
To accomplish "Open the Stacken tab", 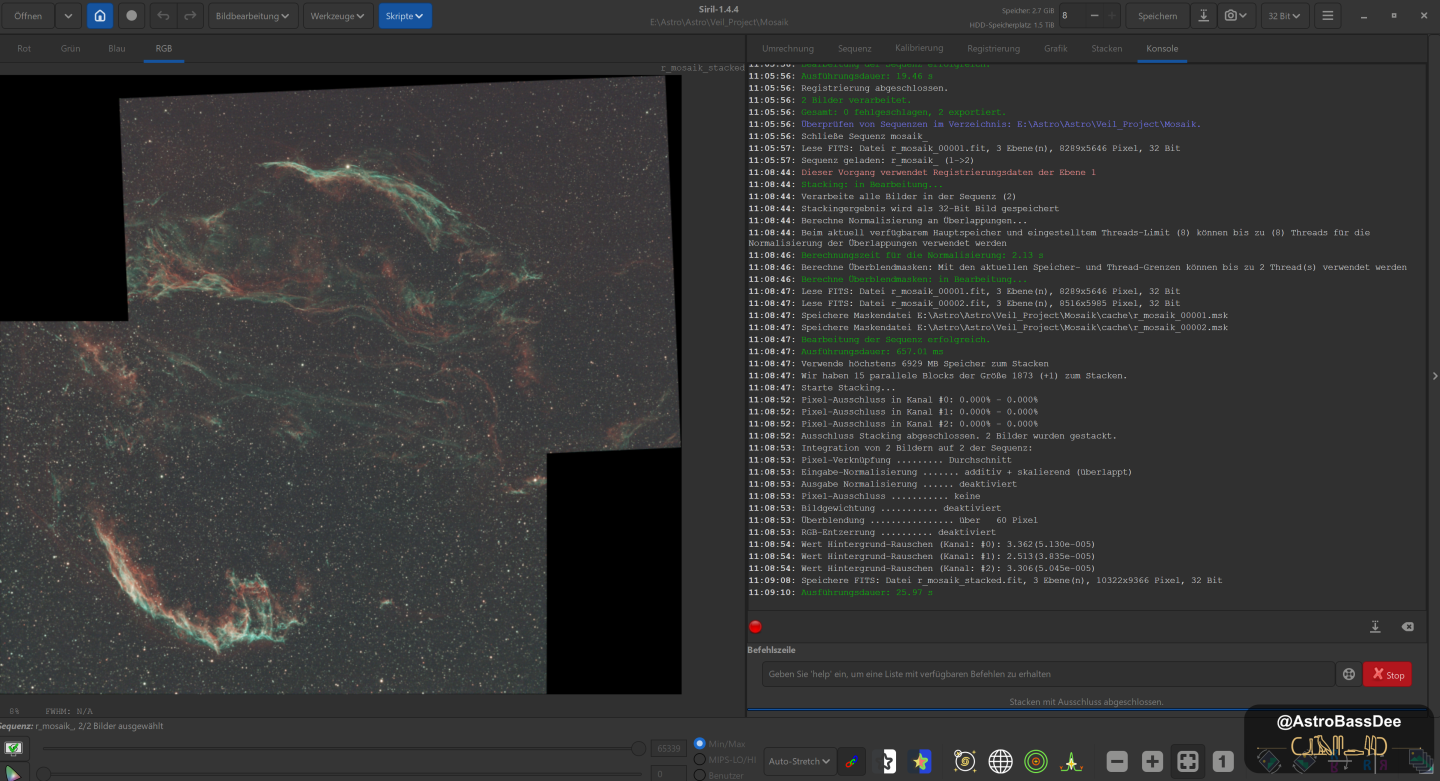I will click(x=1106, y=48).
